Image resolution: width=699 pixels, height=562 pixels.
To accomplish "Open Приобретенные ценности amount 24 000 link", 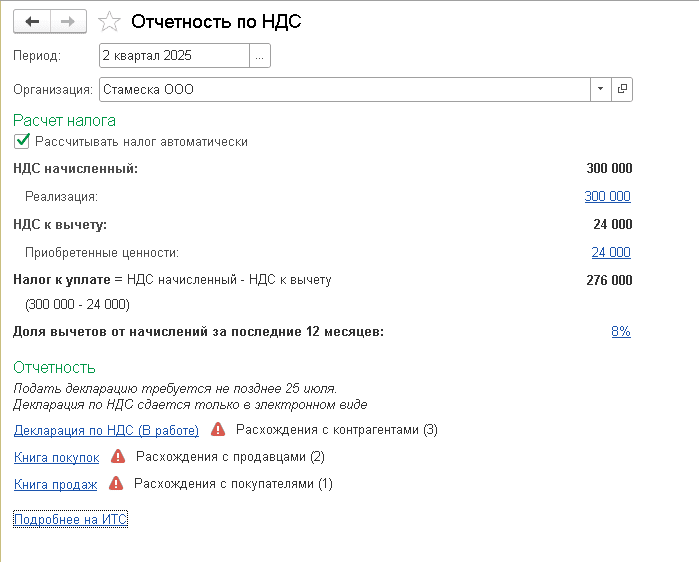I will click(611, 253).
